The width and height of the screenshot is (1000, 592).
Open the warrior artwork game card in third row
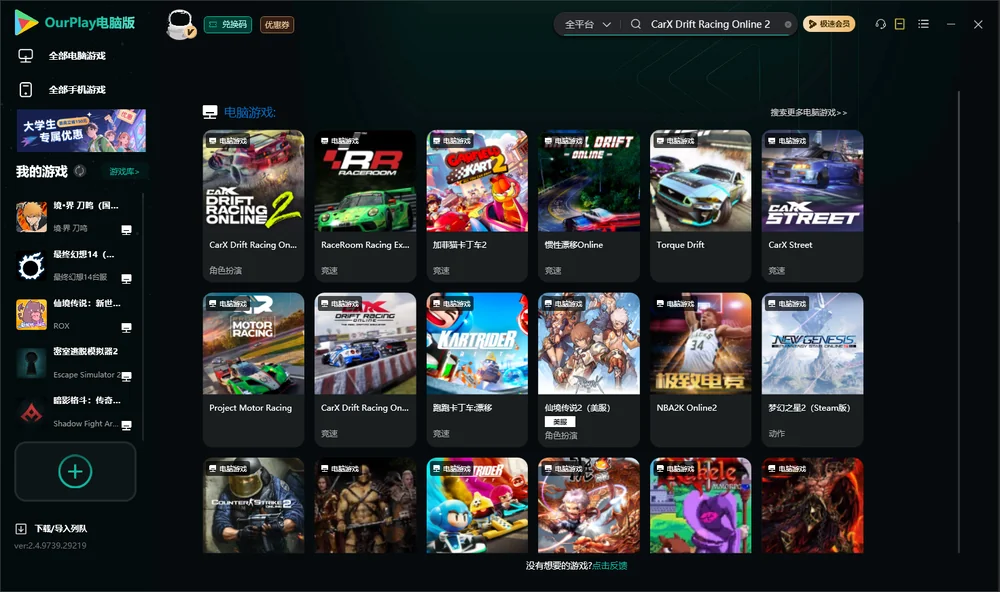[365, 505]
